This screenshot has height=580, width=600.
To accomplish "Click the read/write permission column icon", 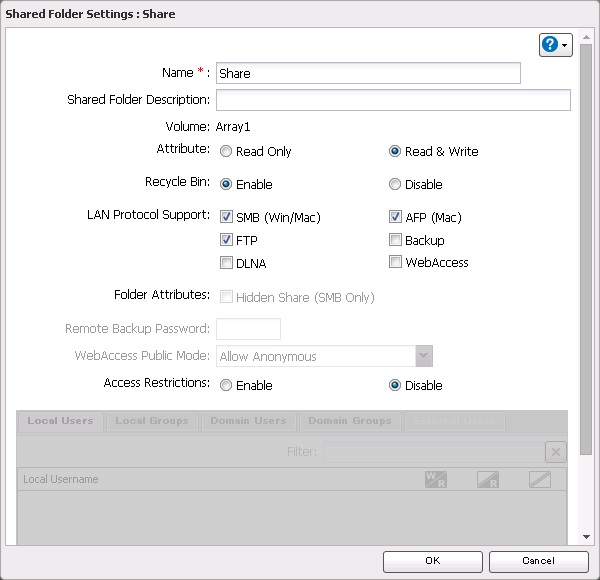I will click(436, 479).
